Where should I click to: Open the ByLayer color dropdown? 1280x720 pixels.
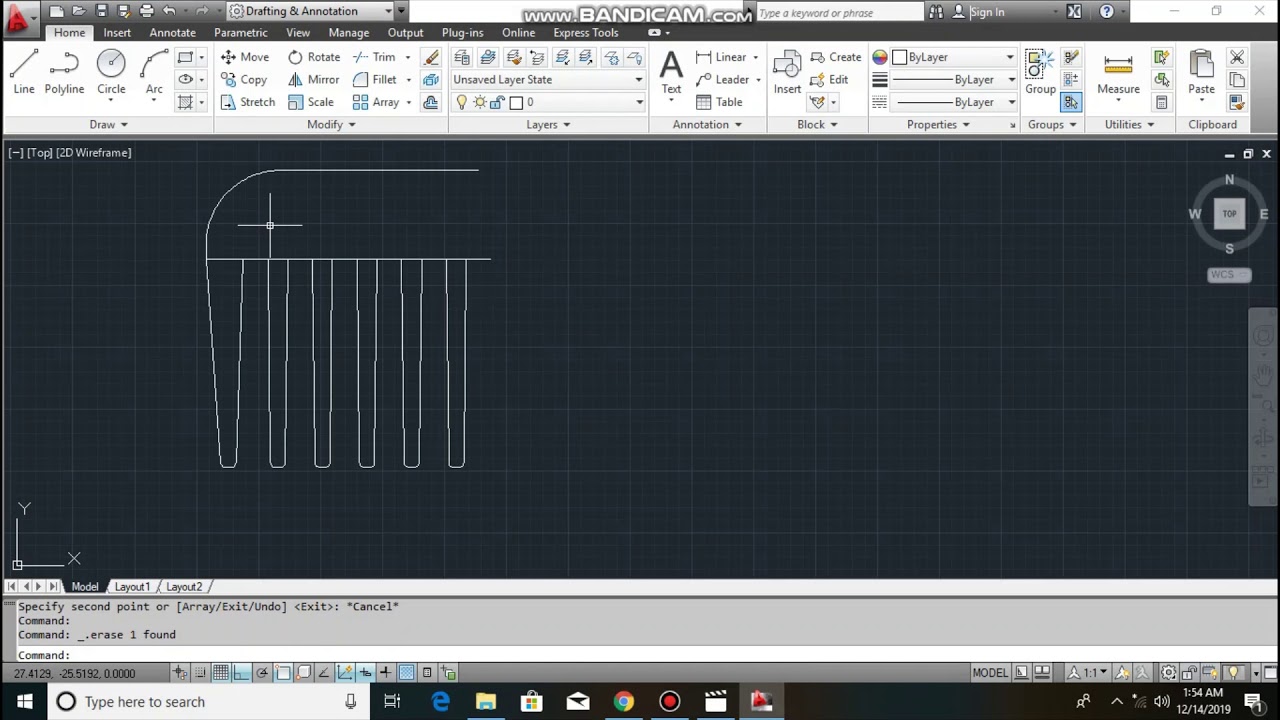[x=953, y=57]
